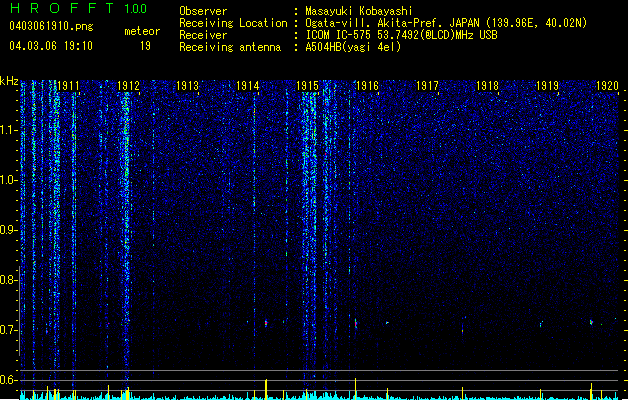The width and height of the screenshot is (629, 400).
Task: Click the 1.0 kHz frequency label
Action: pos(9,180)
